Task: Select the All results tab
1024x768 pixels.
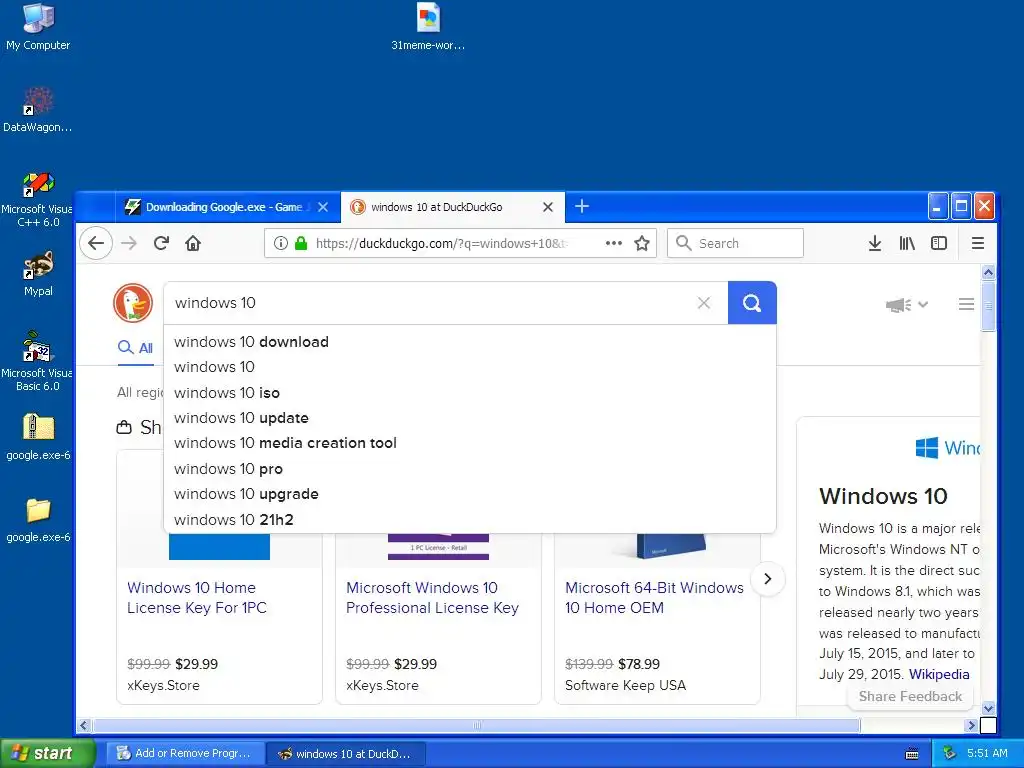Action: (136, 348)
